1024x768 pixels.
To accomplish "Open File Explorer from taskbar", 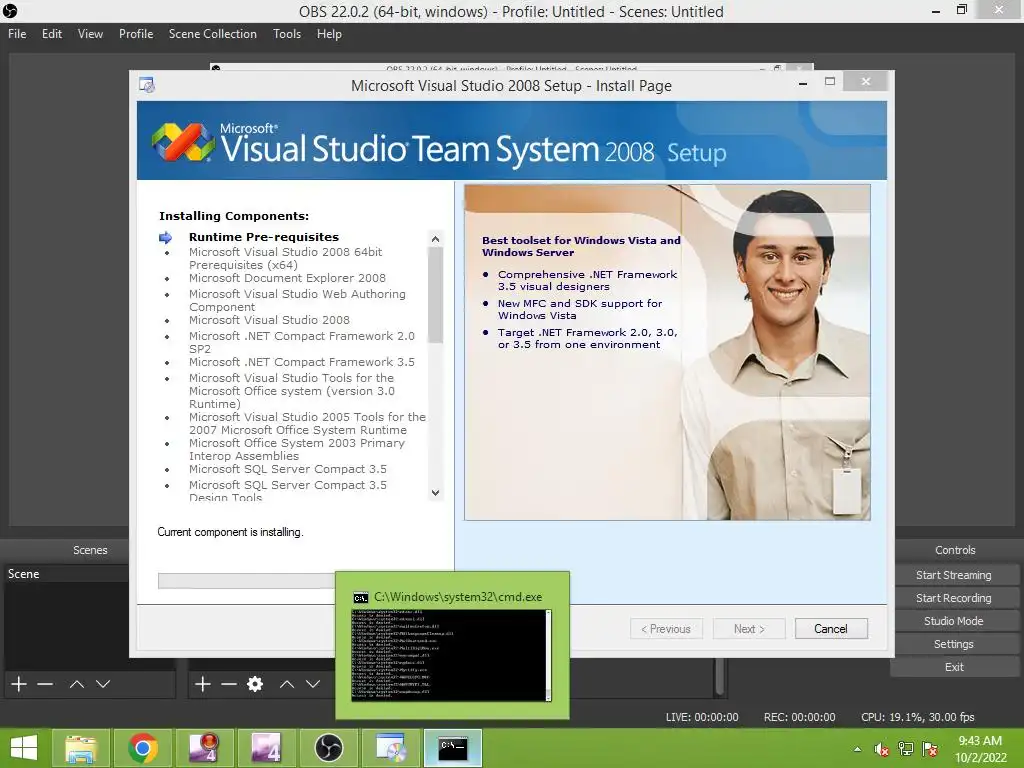I will point(81,748).
